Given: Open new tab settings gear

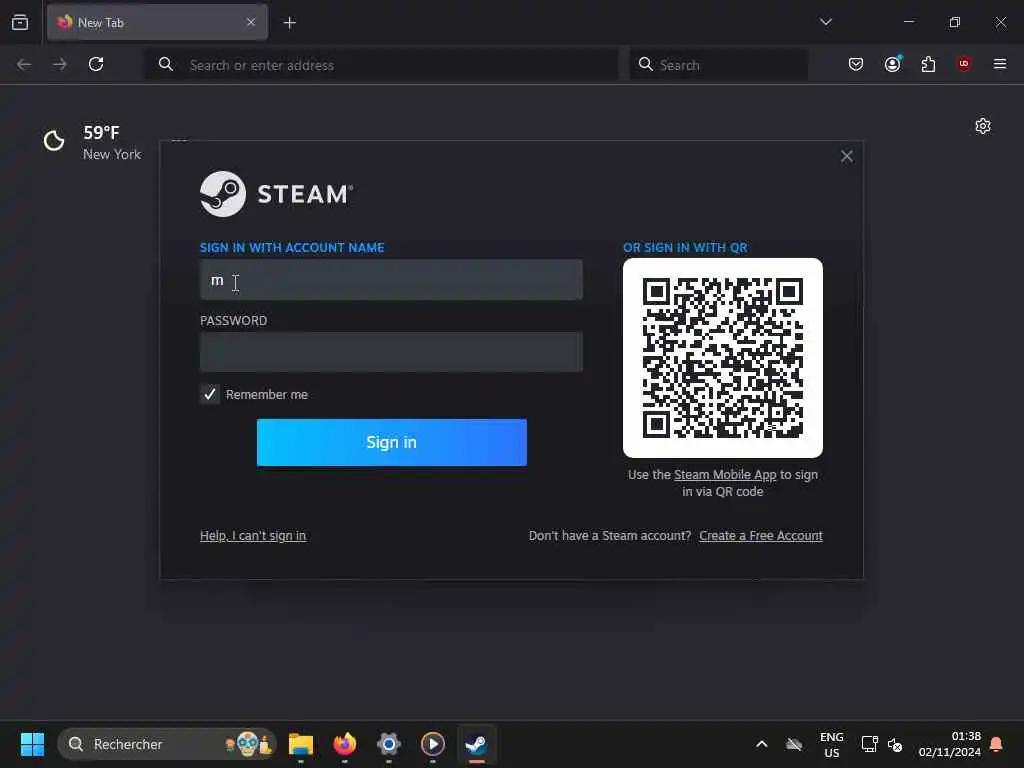Looking at the screenshot, I should pyautogui.click(x=983, y=126).
